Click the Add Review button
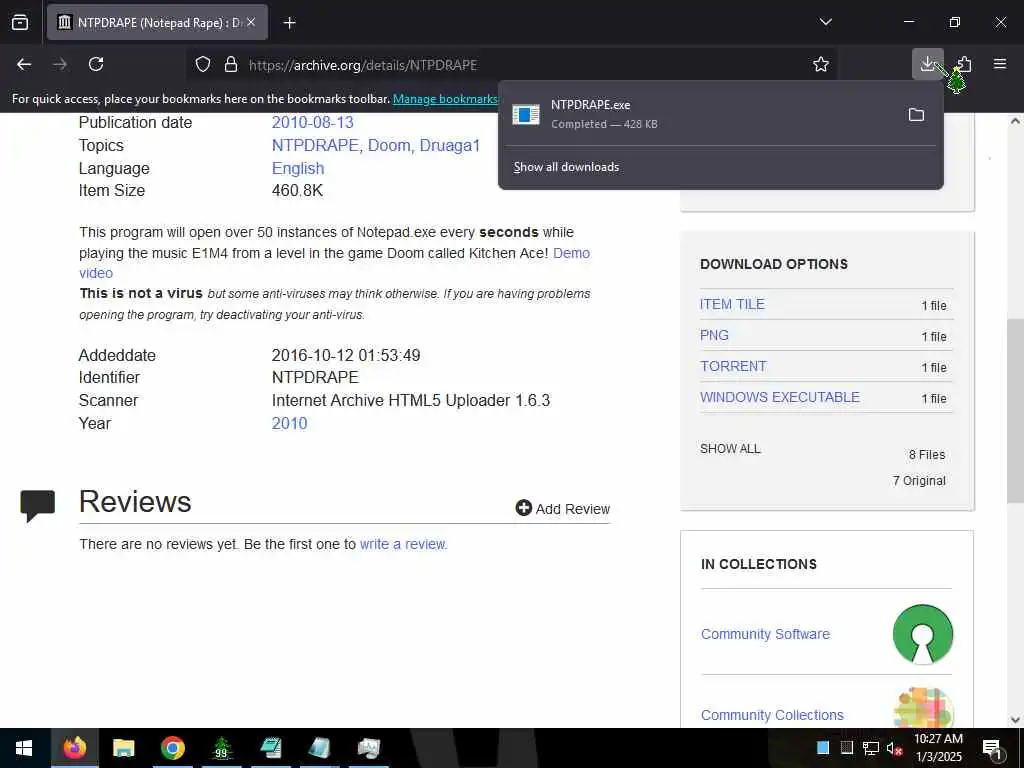 562,508
